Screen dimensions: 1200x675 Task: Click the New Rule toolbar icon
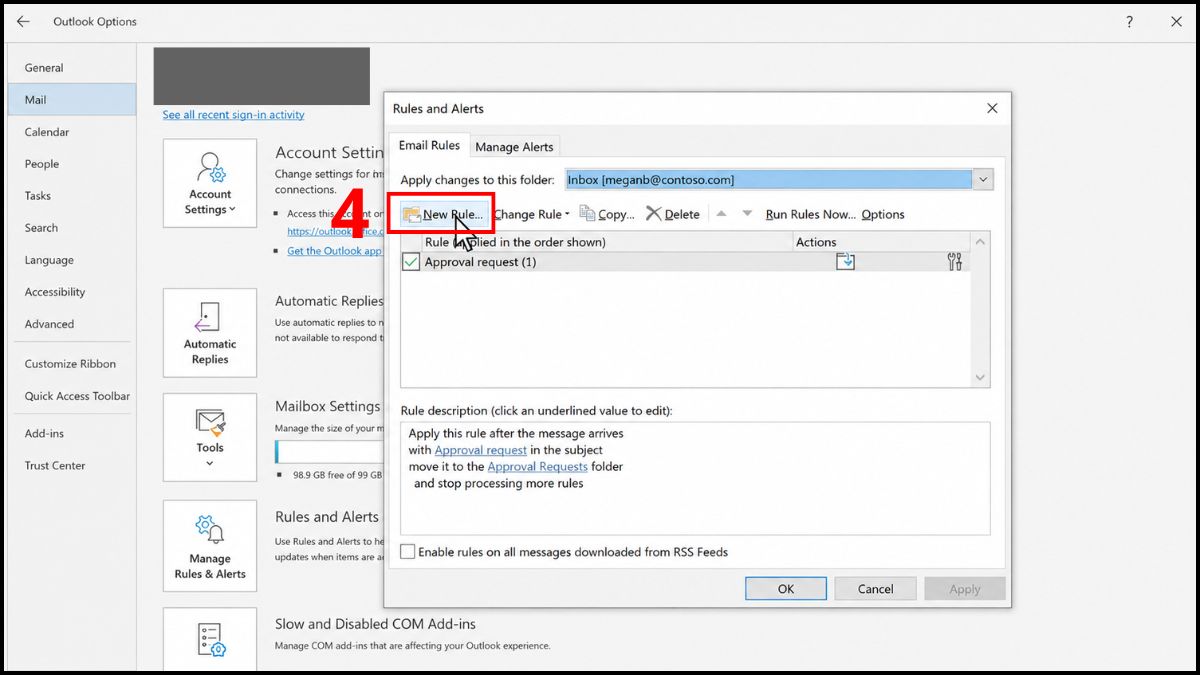point(412,214)
